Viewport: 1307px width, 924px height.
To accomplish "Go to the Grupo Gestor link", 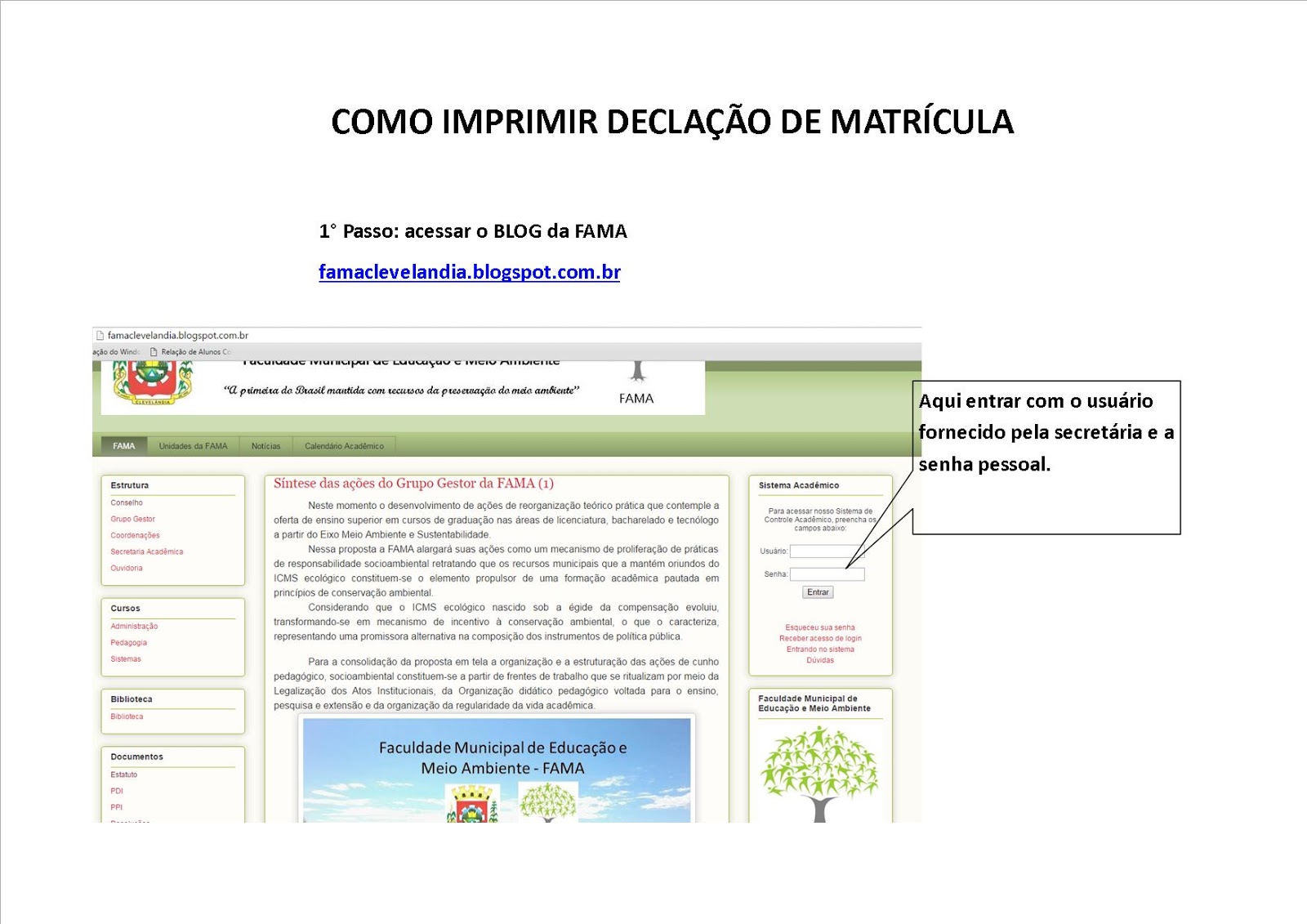I will point(133,519).
